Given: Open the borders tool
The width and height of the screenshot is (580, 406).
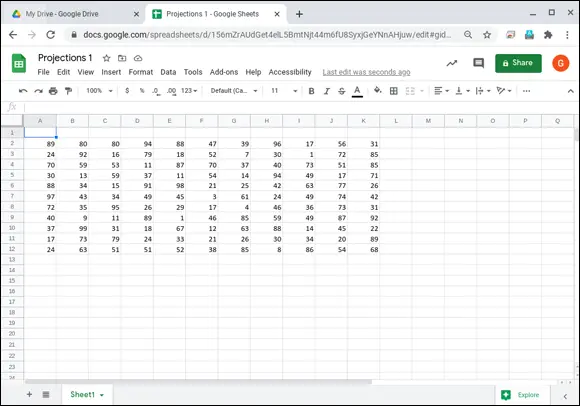Looking at the screenshot, I should click(394, 91).
